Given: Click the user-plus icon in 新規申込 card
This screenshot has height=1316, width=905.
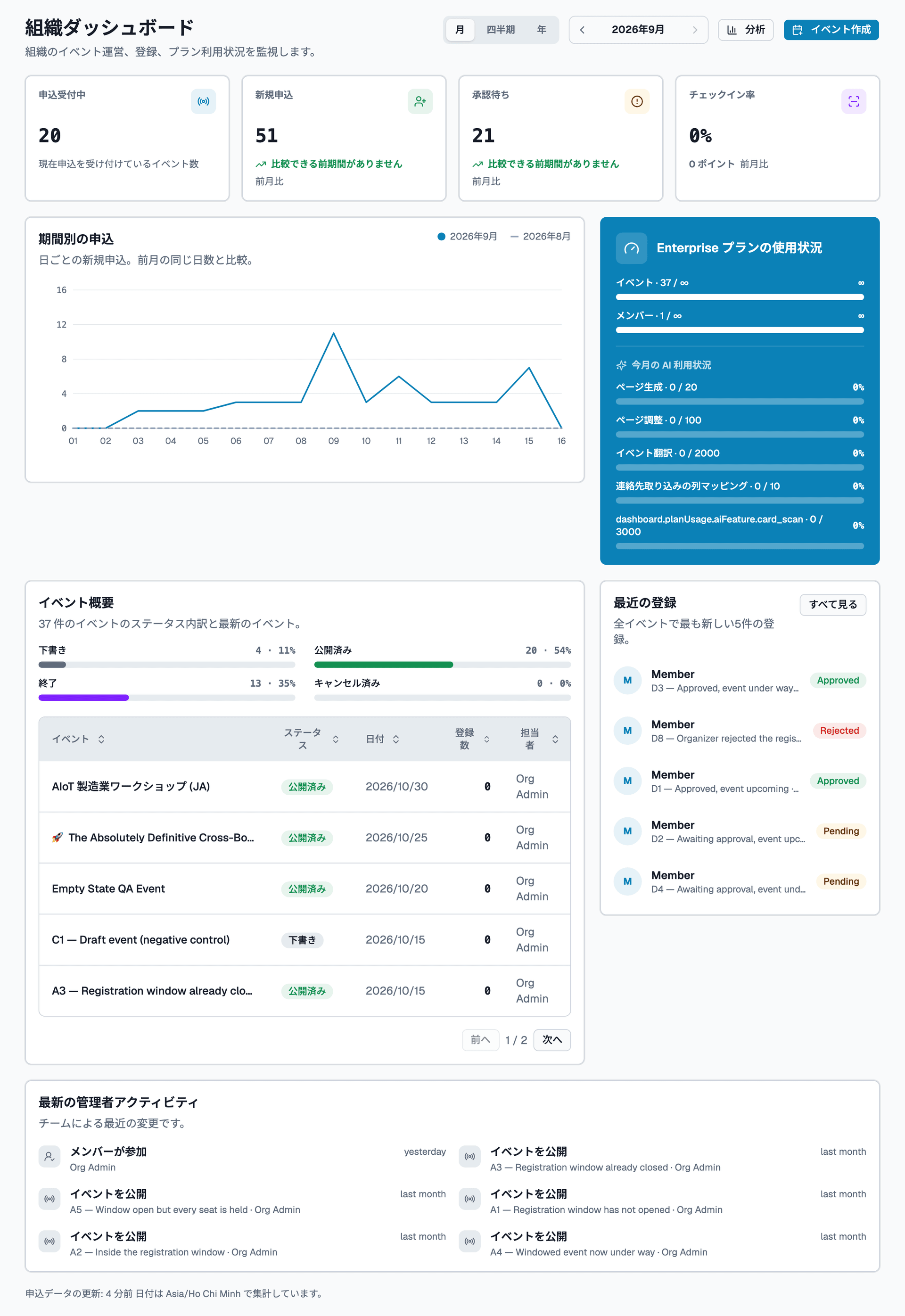Looking at the screenshot, I should coord(420,101).
